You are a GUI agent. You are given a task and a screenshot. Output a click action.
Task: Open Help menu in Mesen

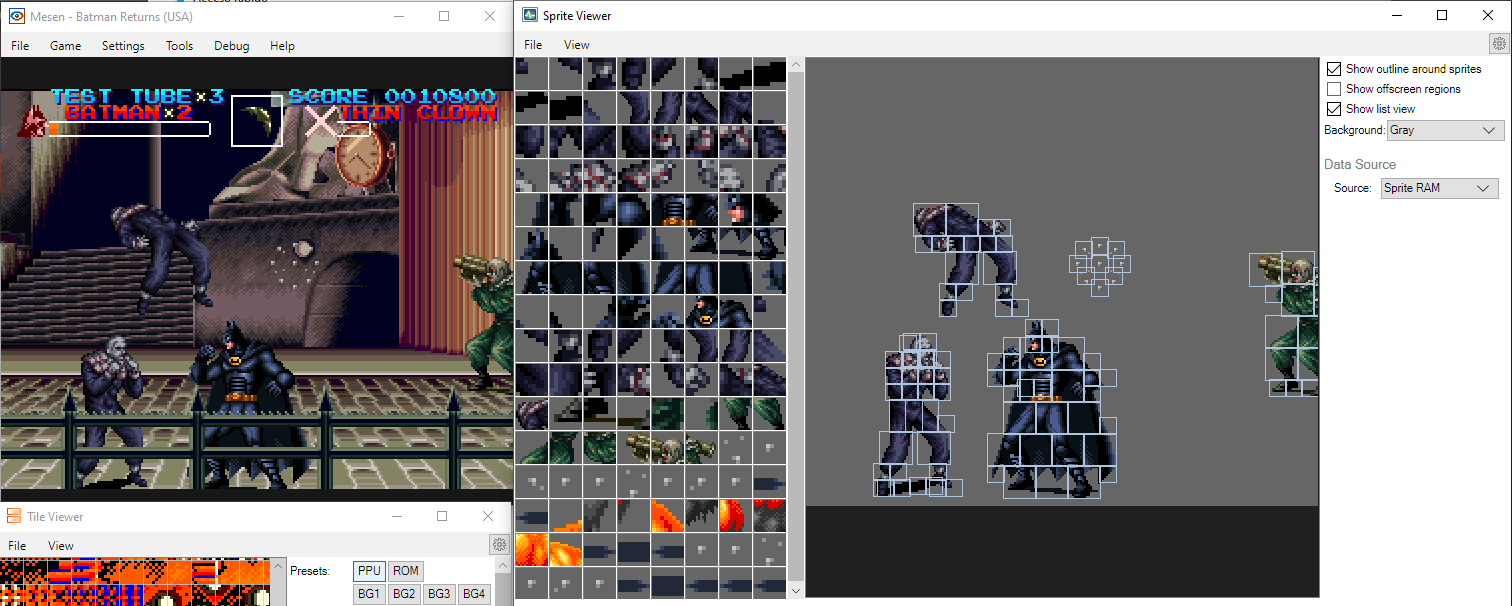point(282,45)
